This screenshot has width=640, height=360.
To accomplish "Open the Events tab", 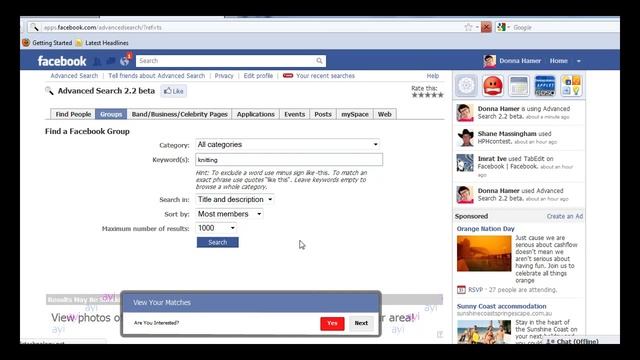I will [294, 114].
